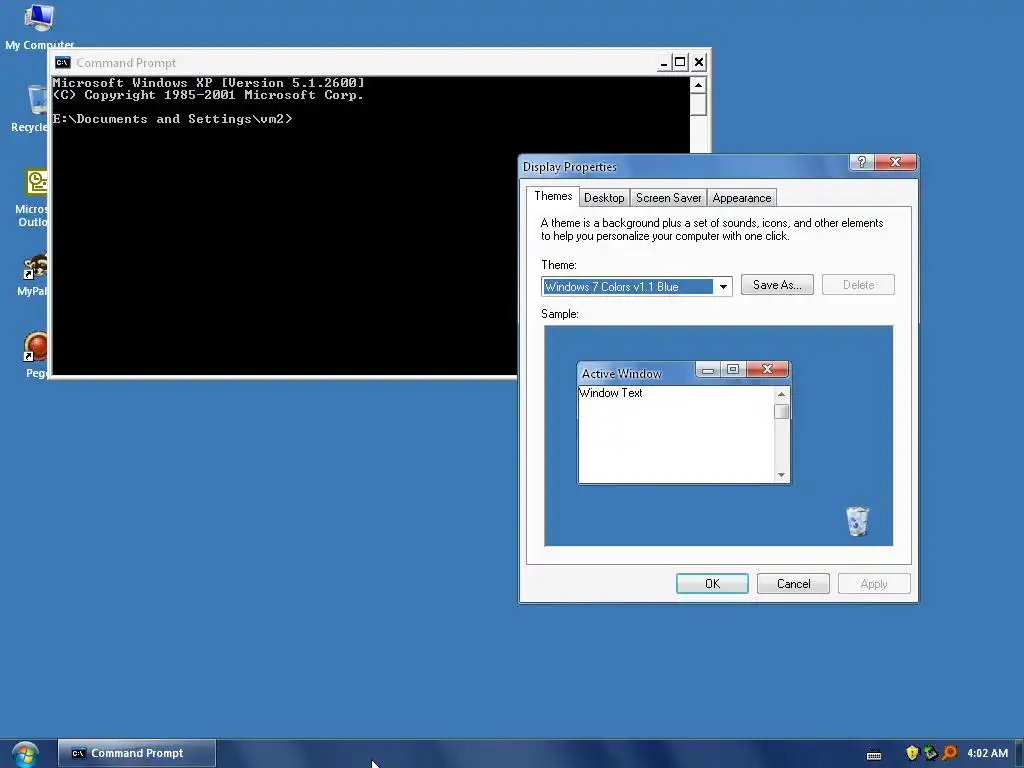
Task: Select the MyPal desktop shortcut icon
Action: [35, 266]
